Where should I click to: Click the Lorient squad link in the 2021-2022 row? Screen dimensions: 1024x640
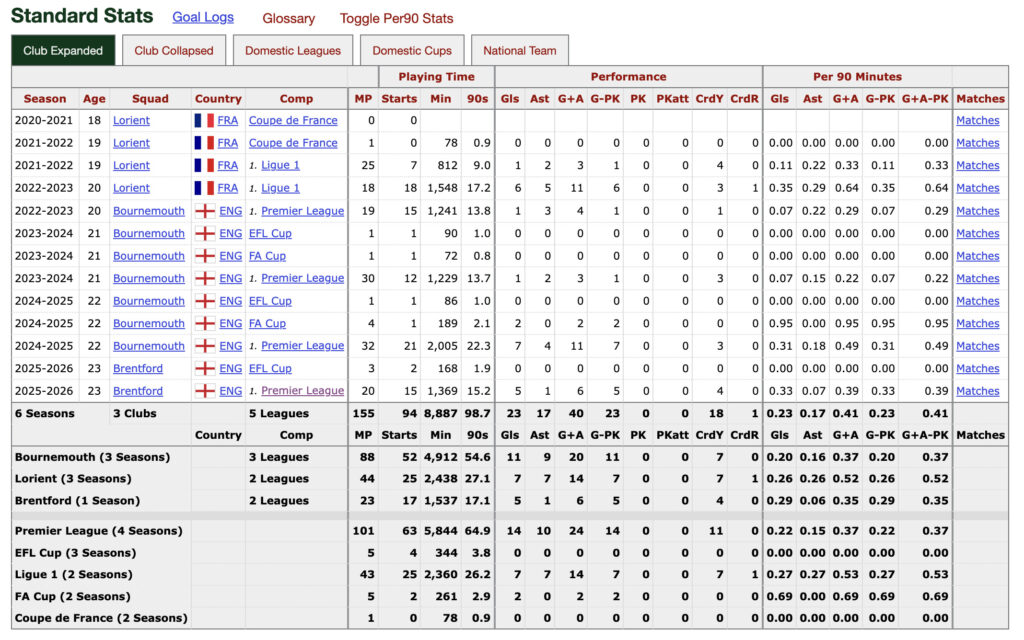click(131, 143)
